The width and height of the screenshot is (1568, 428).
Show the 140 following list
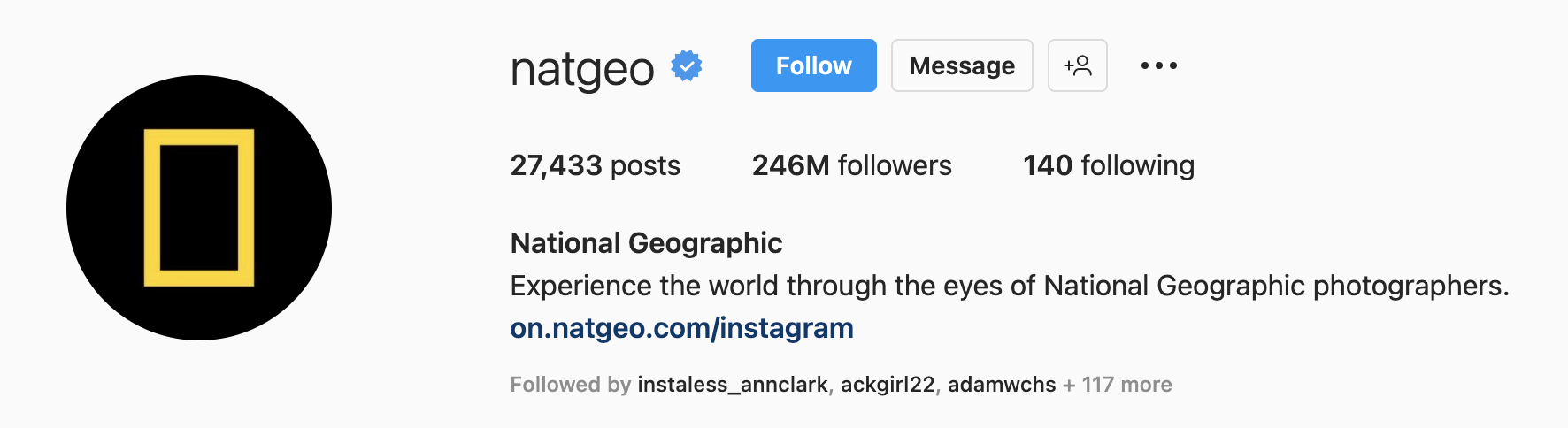coord(1108,165)
